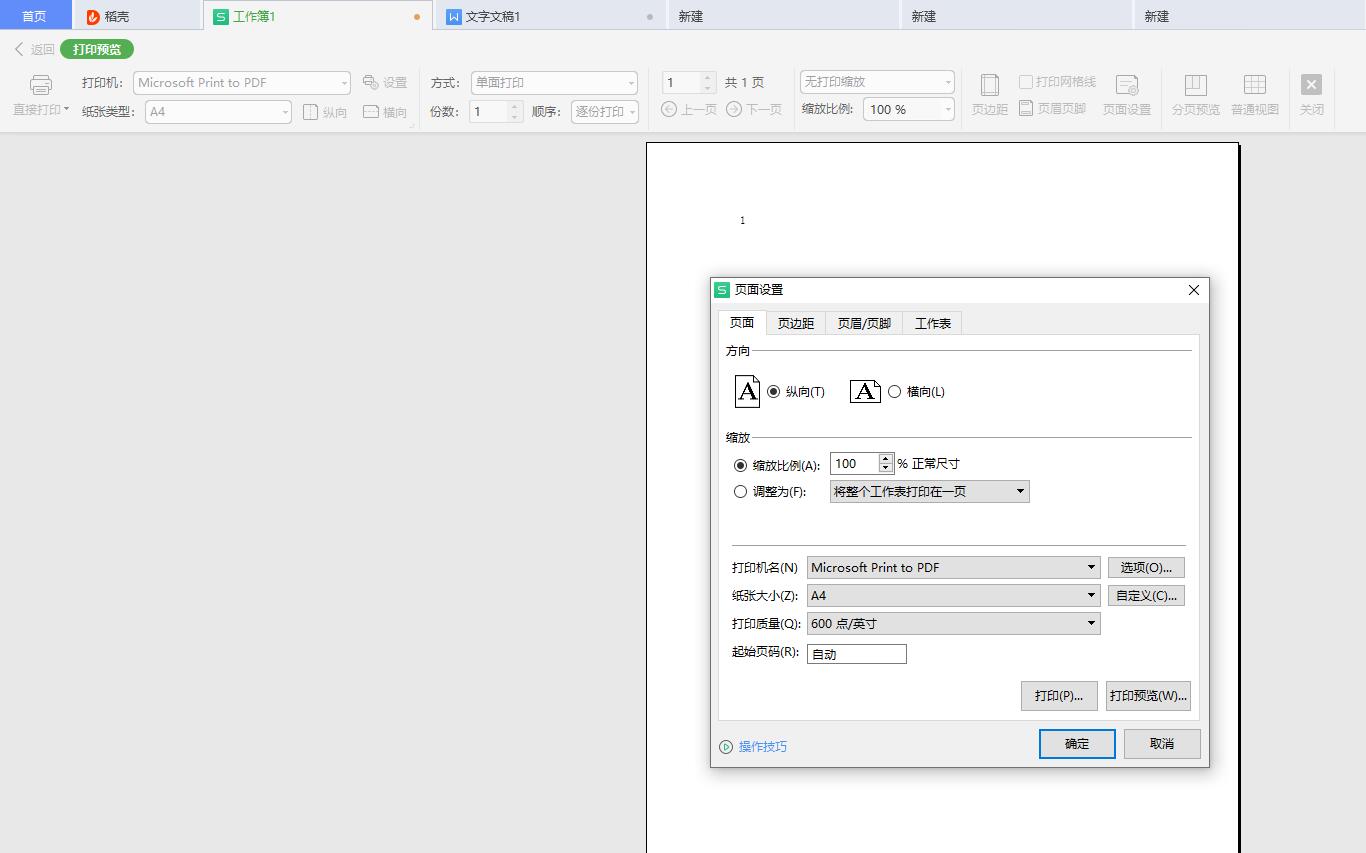The width and height of the screenshot is (1366, 853).
Task: Click the back arrow to return
Action: point(19,49)
